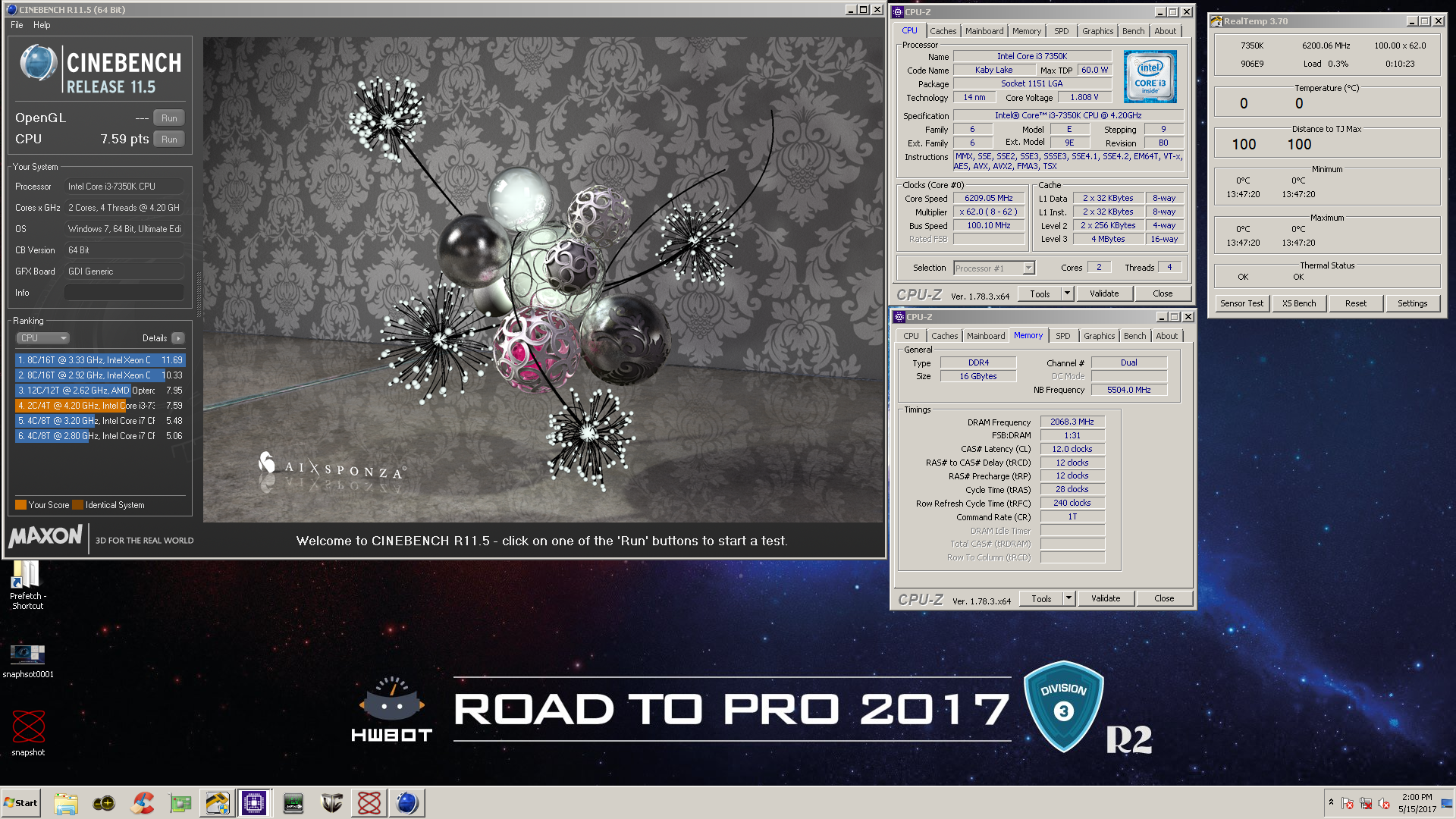Screen dimensions: 1456x819
Task: Switch to CPU-Z via purple chip taskbar icon
Action: click(x=254, y=803)
